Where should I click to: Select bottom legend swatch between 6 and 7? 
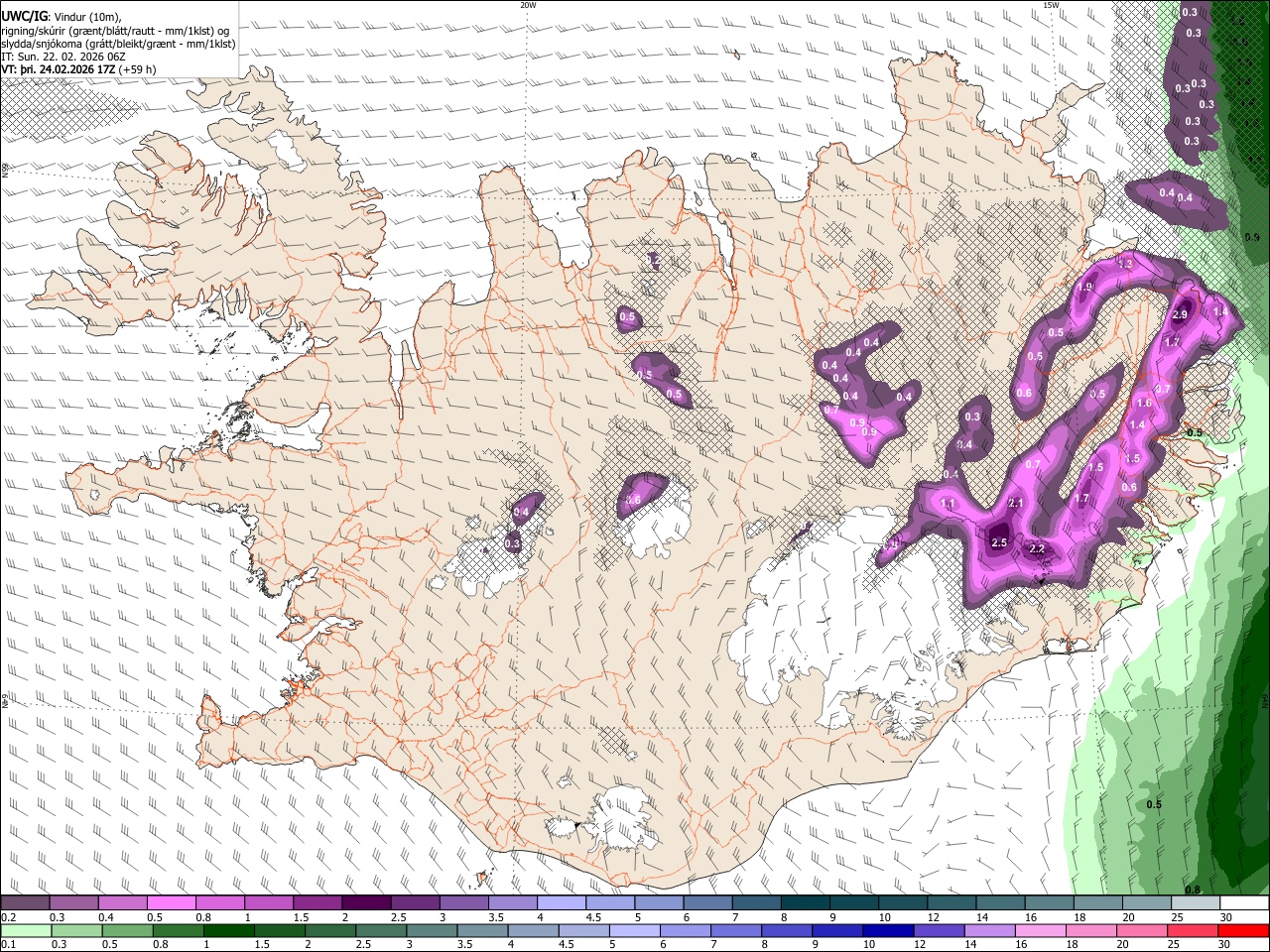(686, 931)
